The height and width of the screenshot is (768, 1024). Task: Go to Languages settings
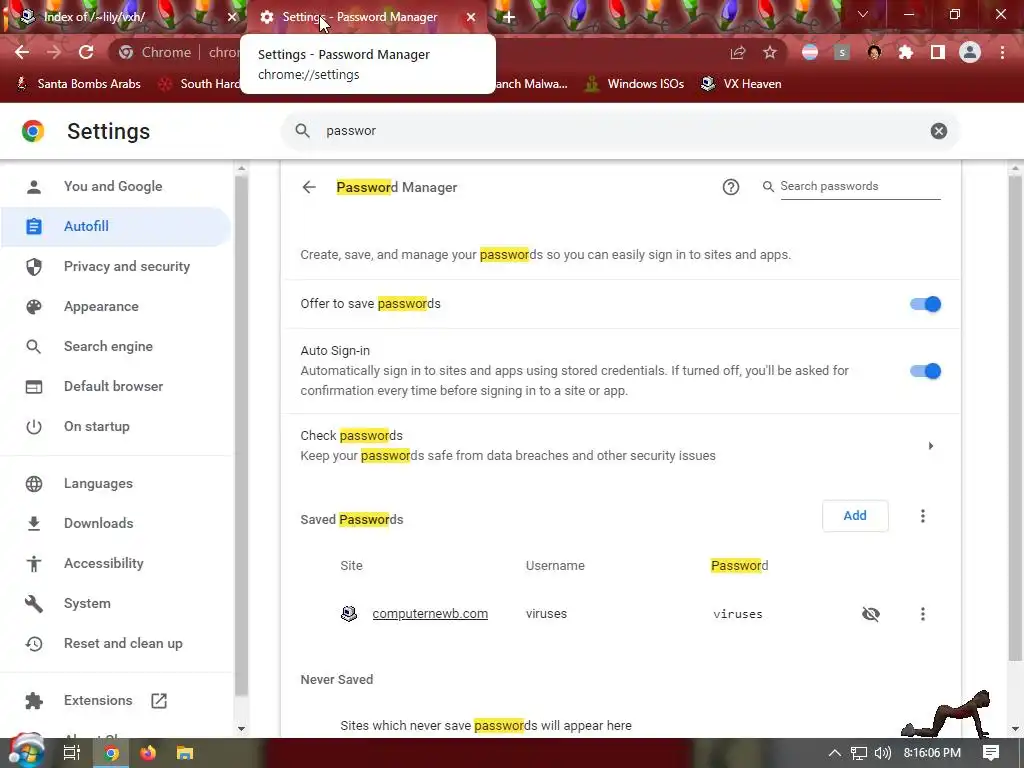click(98, 483)
